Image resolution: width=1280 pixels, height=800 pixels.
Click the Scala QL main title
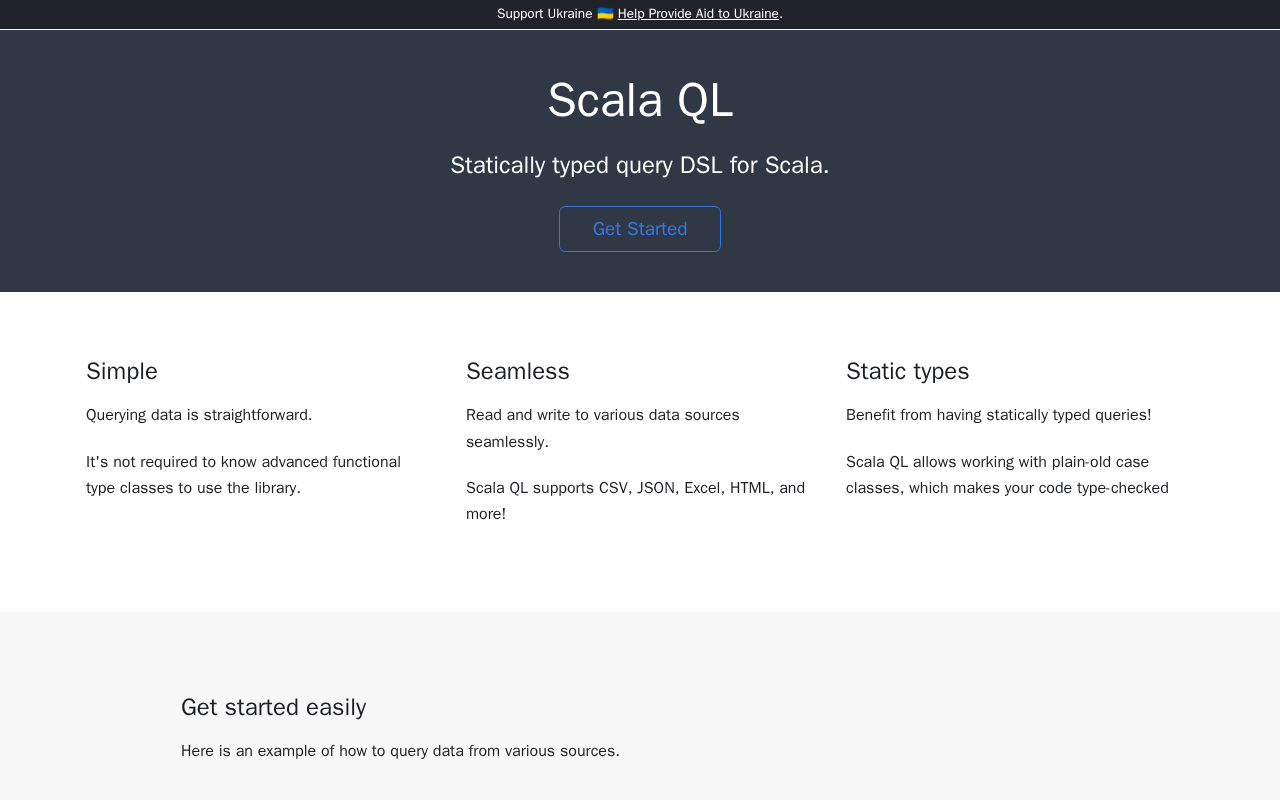[640, 101]
